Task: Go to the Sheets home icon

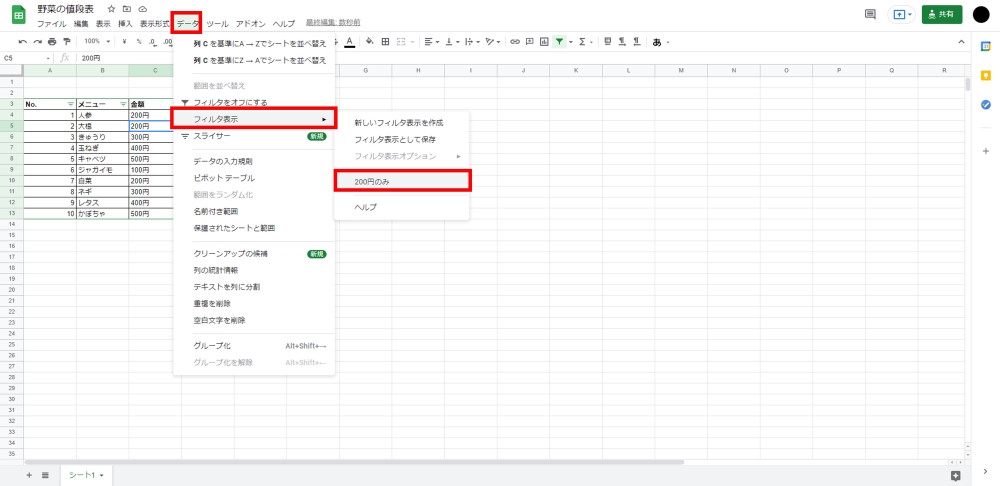Action: (x=19, y=15)
